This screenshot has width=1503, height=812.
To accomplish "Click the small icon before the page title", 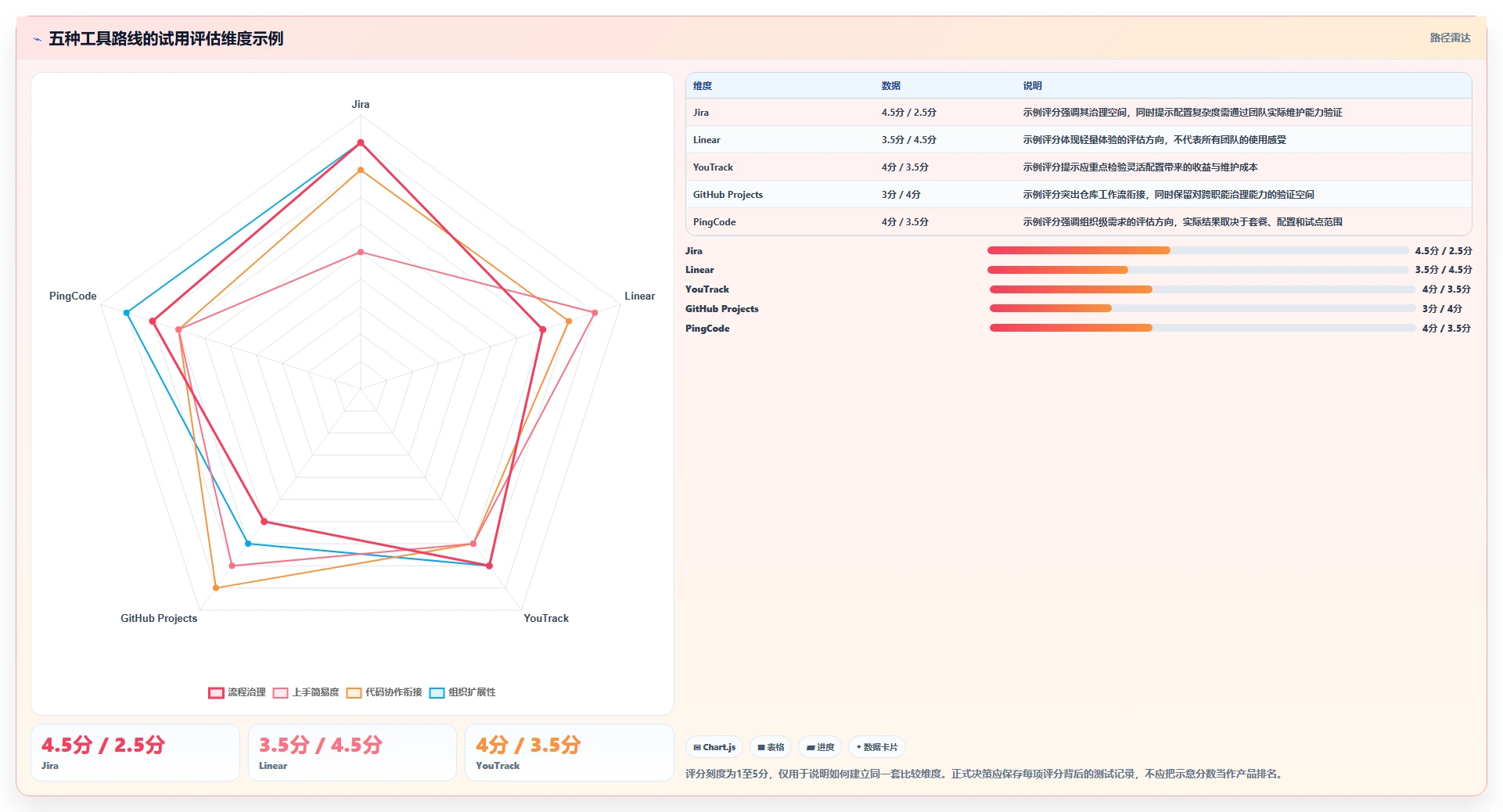I will coord(37,39).
